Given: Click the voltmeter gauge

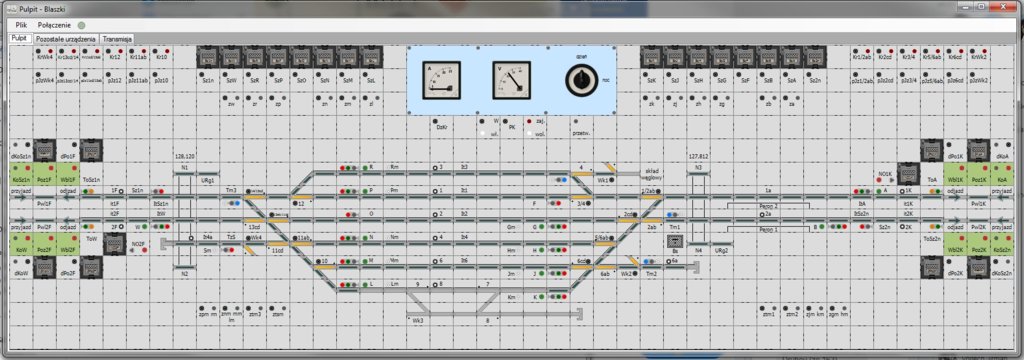Looking at the screenshot, I should tap(511, 80).
